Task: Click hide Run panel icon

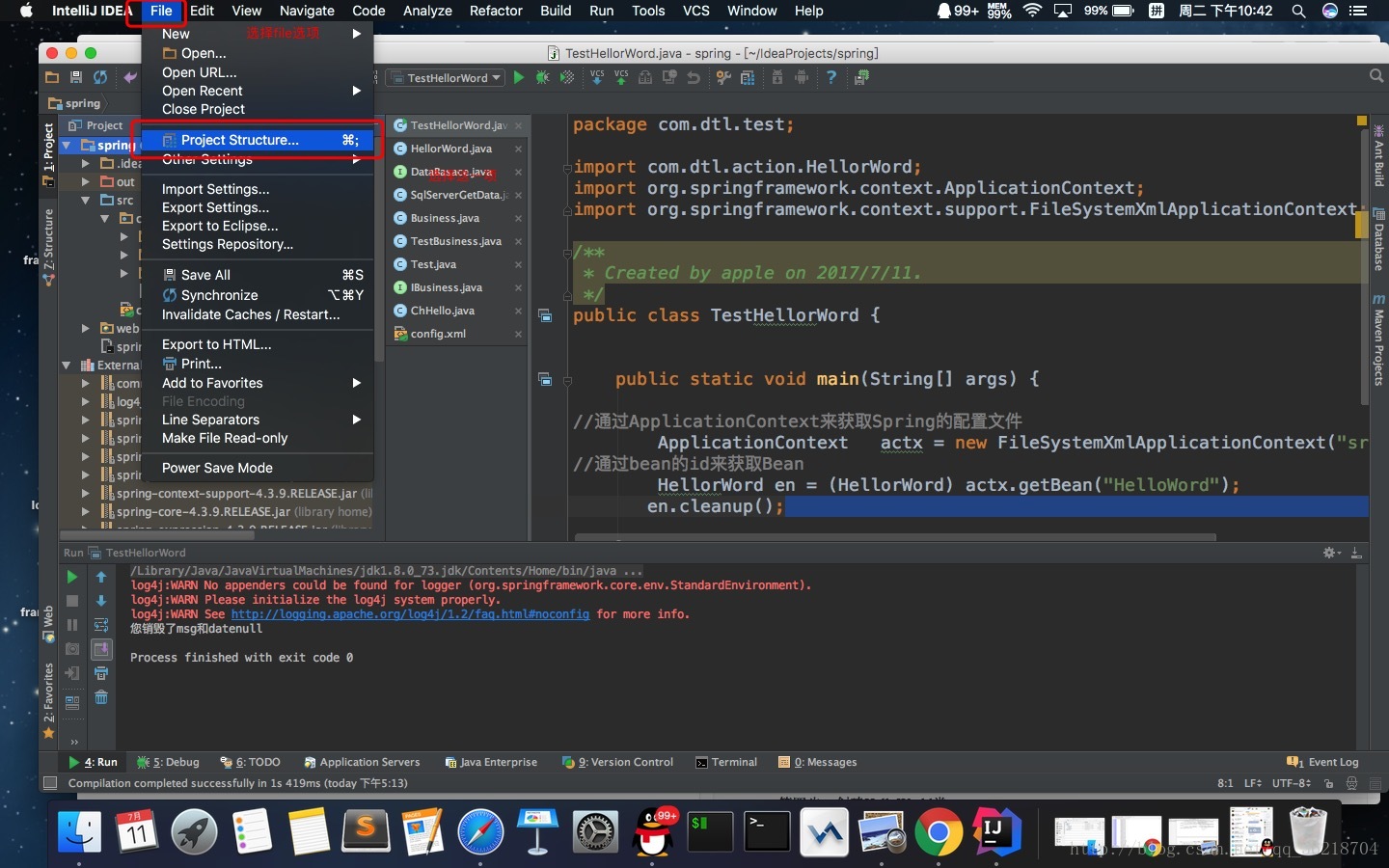Action: (x=1356, y=553)
